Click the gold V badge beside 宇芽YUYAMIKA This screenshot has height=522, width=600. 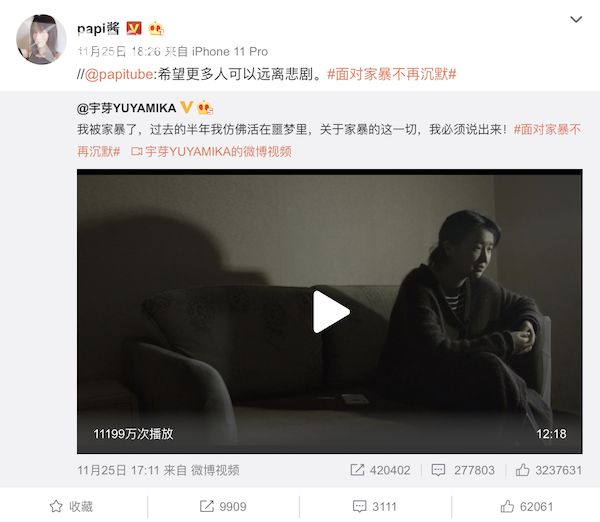click(186, 107)
